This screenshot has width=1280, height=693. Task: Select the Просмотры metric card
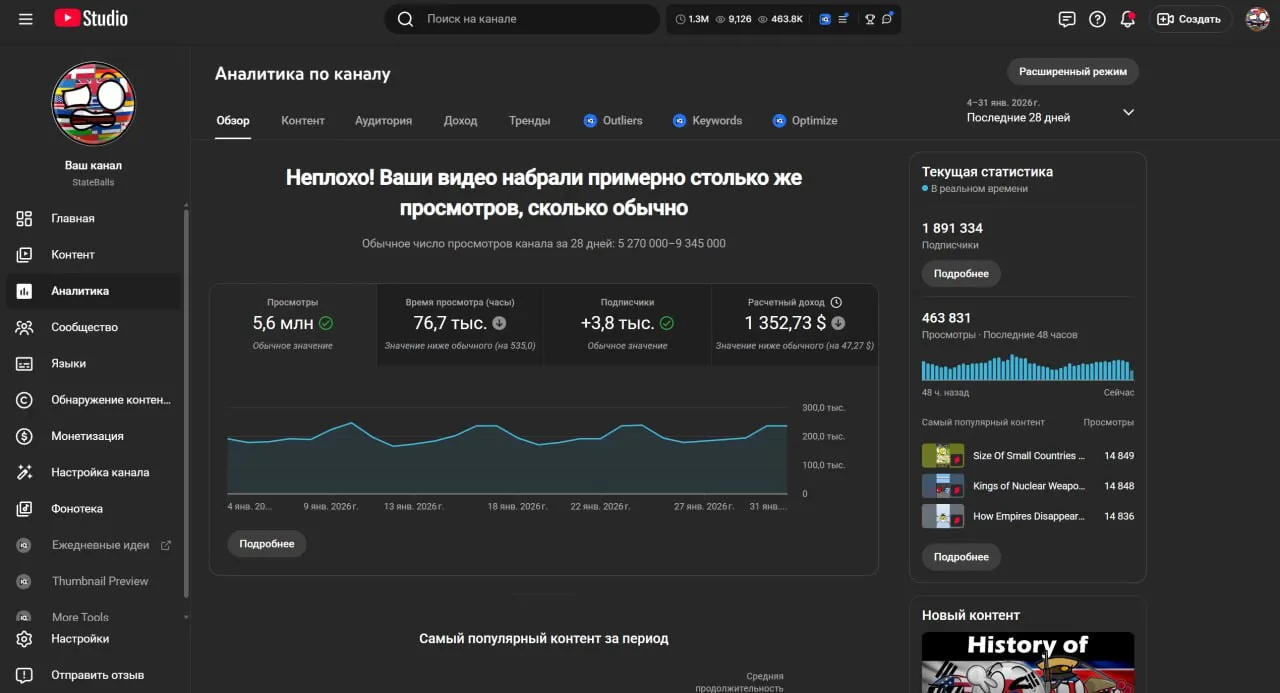293,325
